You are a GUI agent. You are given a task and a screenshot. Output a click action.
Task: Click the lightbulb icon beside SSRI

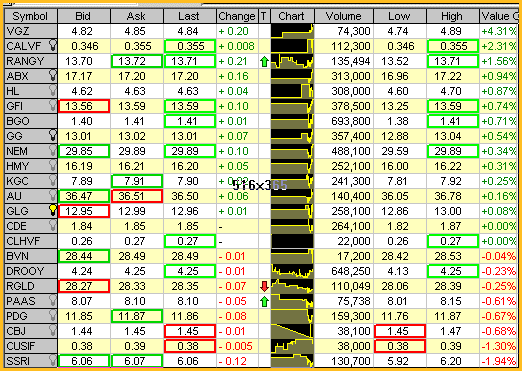click(52, 360)
